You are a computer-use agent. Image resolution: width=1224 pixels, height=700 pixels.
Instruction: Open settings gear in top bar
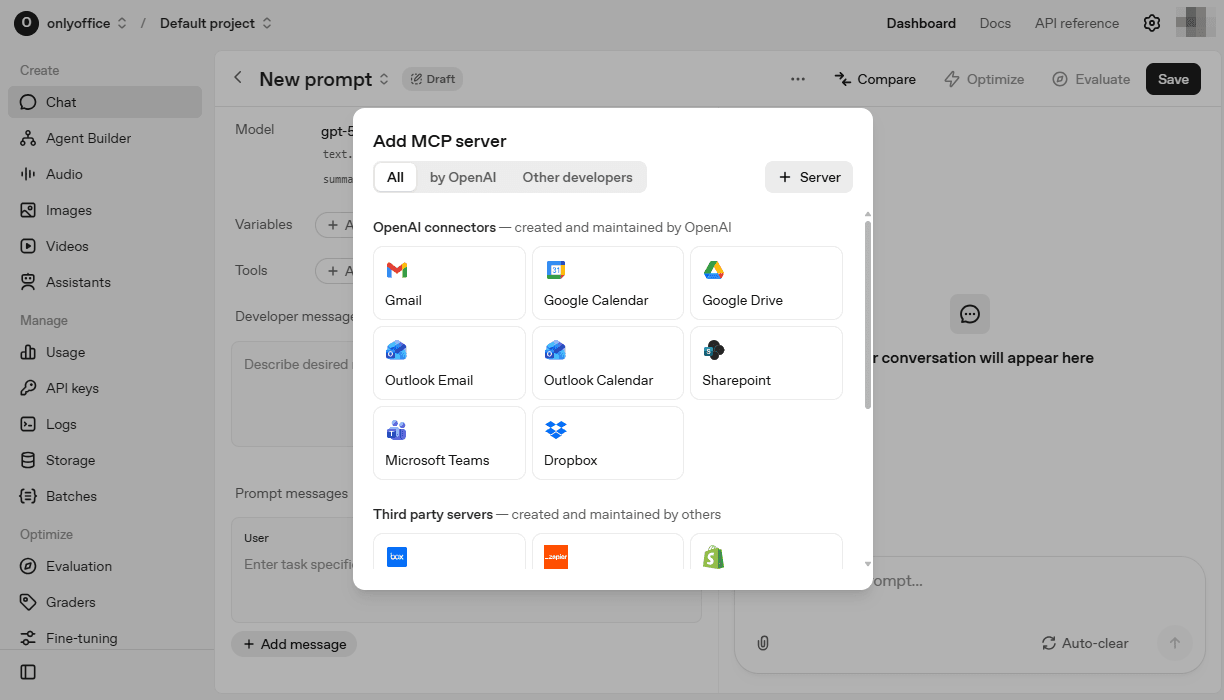coord(1152,23)
